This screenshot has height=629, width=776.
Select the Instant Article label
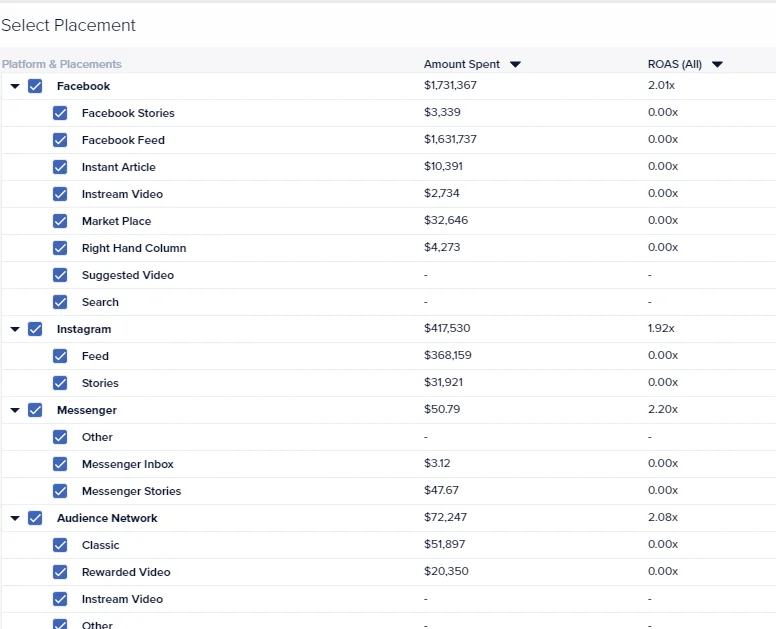point(119,167)
